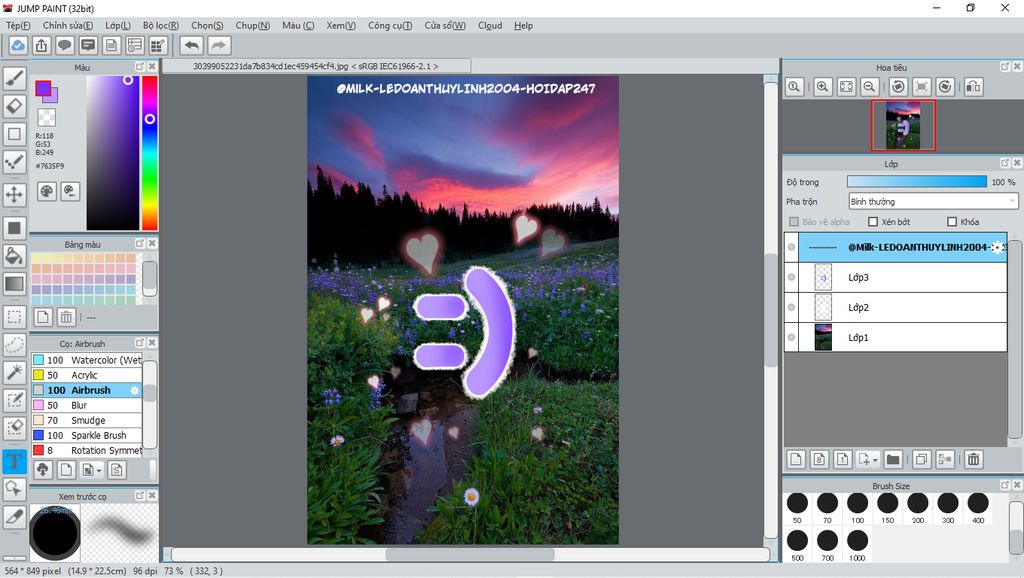Adjust the Độ trong opacity slider
This screenshot has height=578, width=1024.
(x=917, y=182)
